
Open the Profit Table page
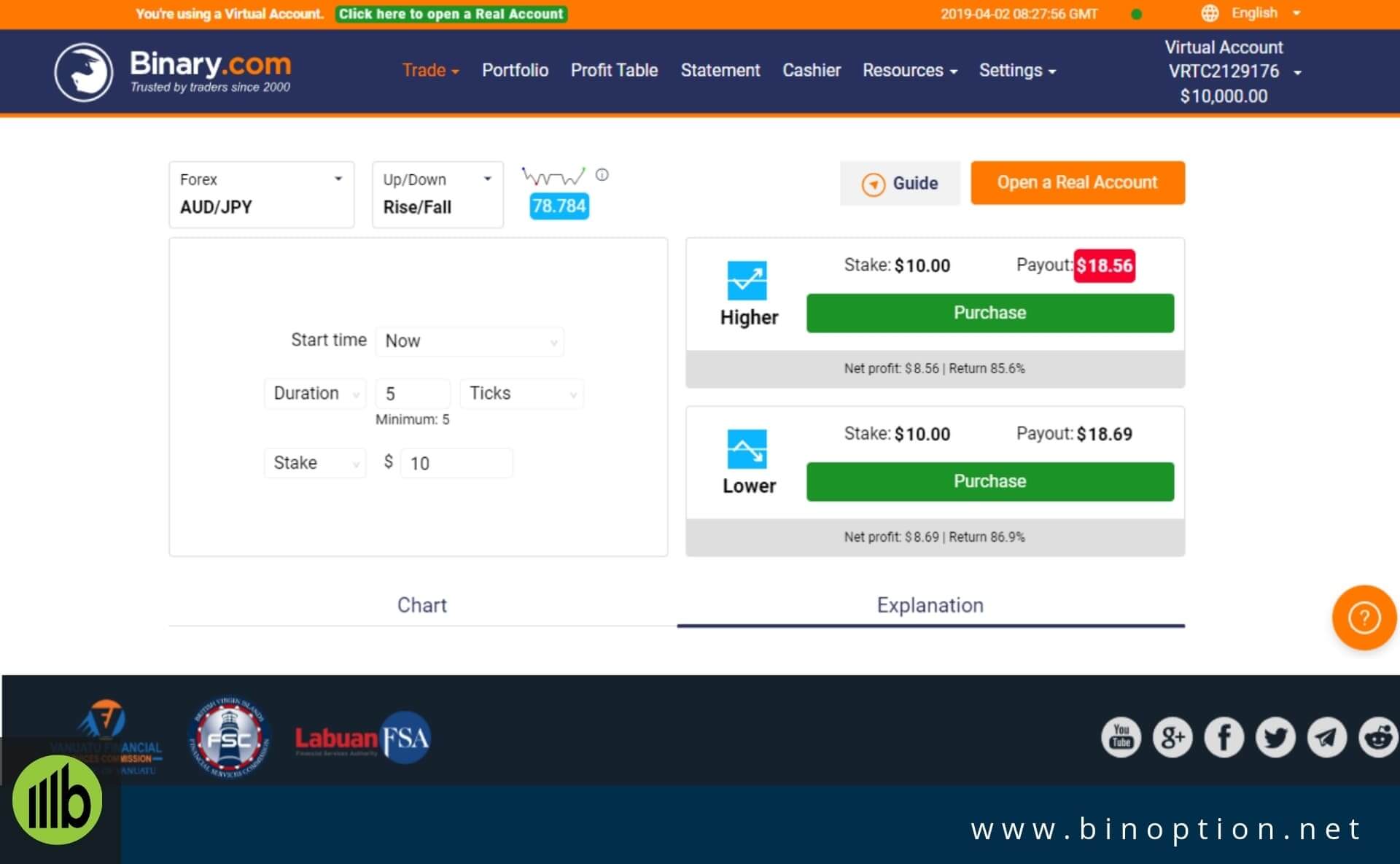point(614,71)
